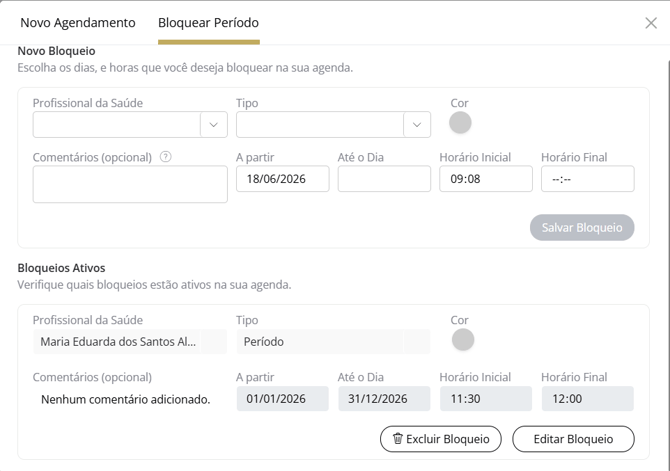Image resolution: width=670 pixels, height=471 pixels.
Task: Click the A partir date 18/06/2026
Action: (x=282, y=179)
